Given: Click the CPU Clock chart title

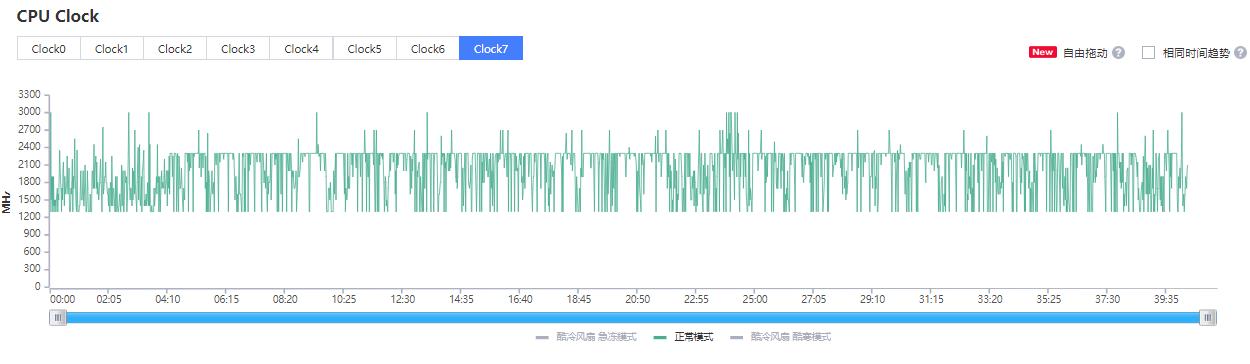Looking at the screenshot, I should tap(58, 16).
